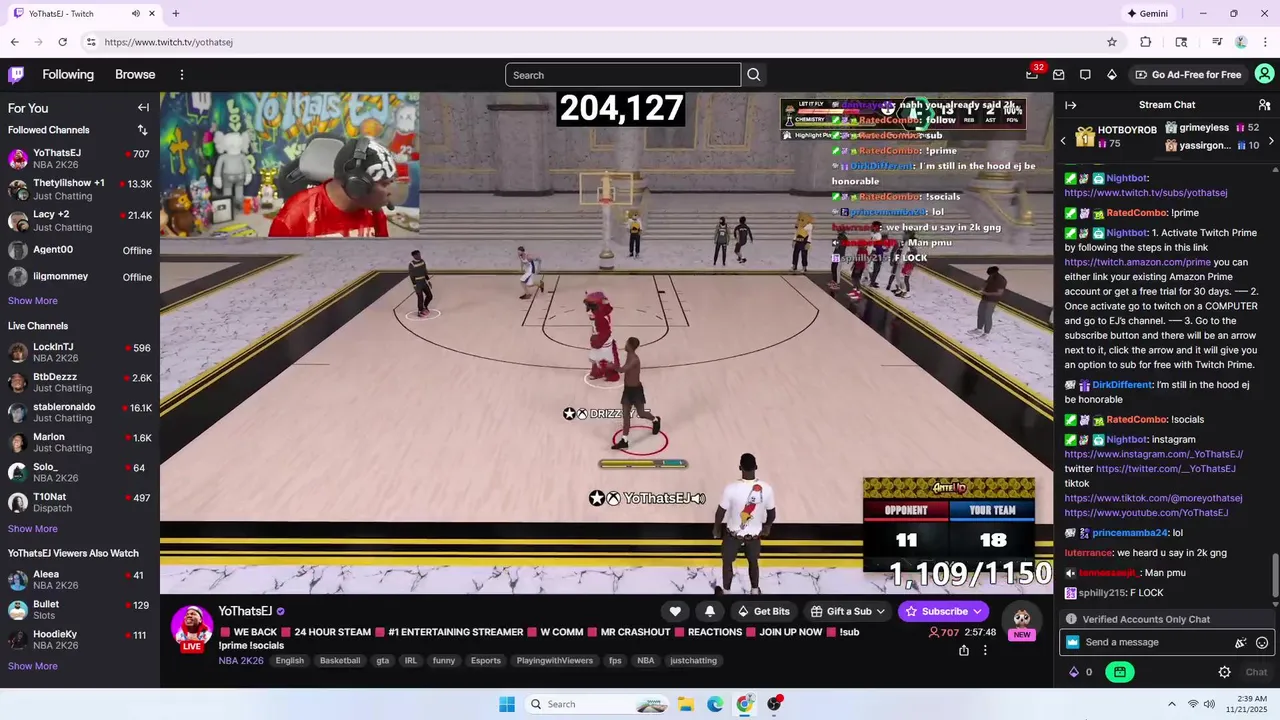Open the tiktok.com/@moreyothatsej link
Image resolution: width=1280 pixels, height=720 pixels.
pos(1154,498)
